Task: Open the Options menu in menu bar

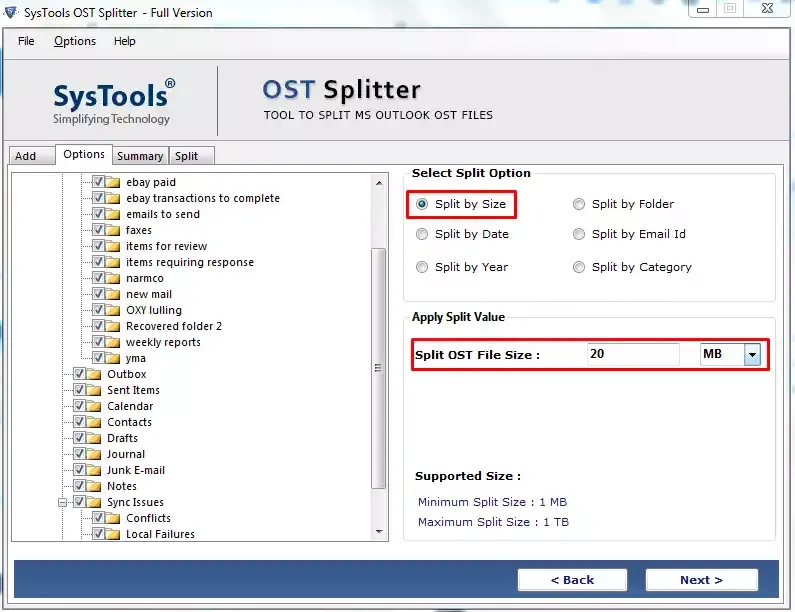Action: click(75, 41)
